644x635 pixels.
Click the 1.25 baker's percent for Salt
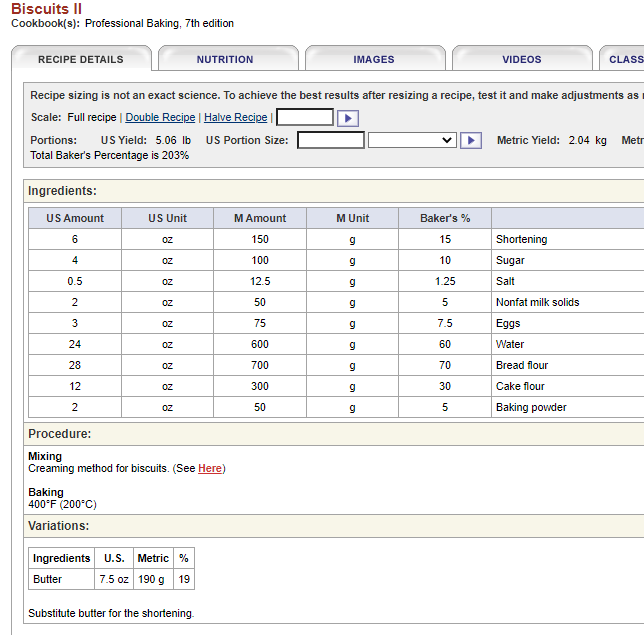445,281
